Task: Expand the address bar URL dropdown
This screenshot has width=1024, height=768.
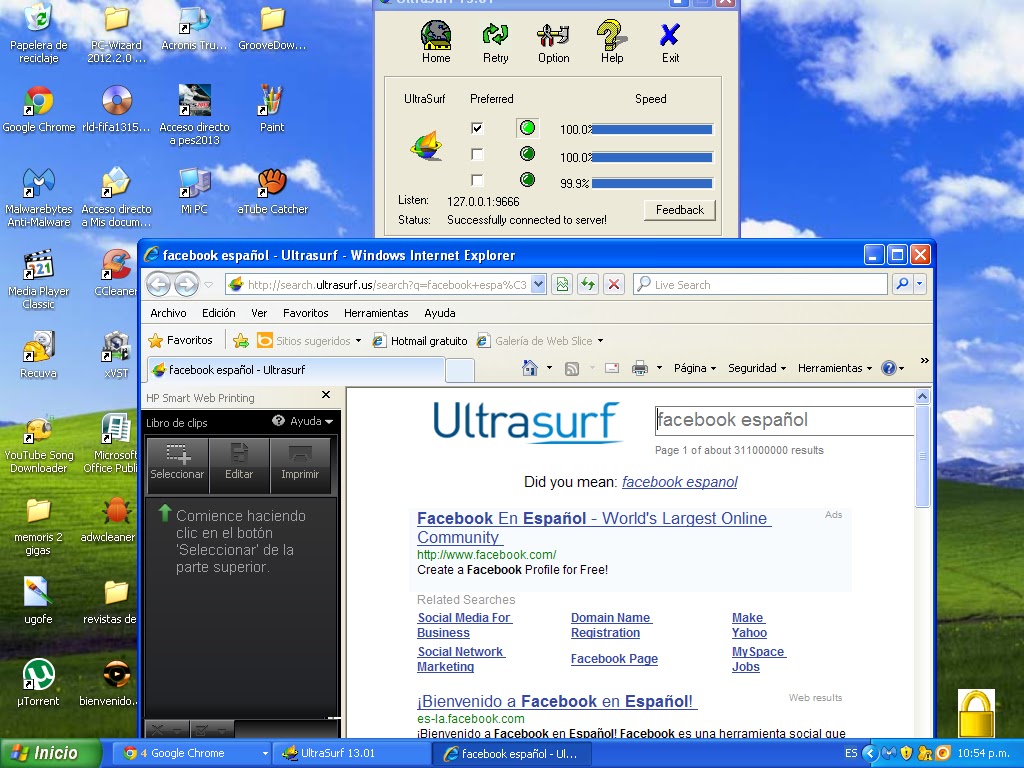Action: (538, 285)
